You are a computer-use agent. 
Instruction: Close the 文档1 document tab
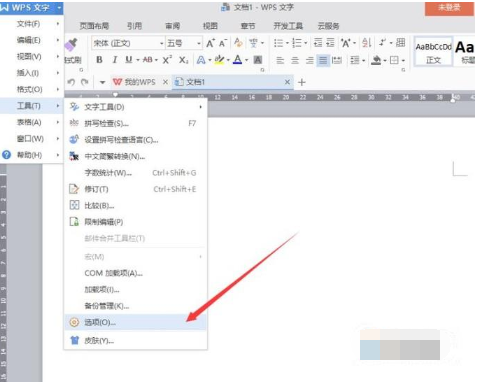tap(287, 82)
